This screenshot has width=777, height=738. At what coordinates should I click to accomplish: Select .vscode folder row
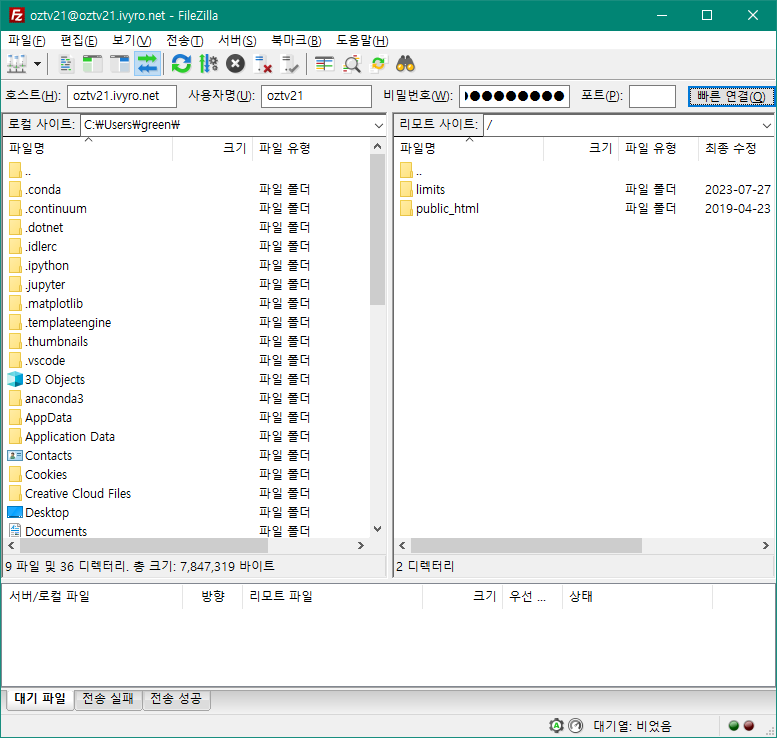click(x=188, y=361)
